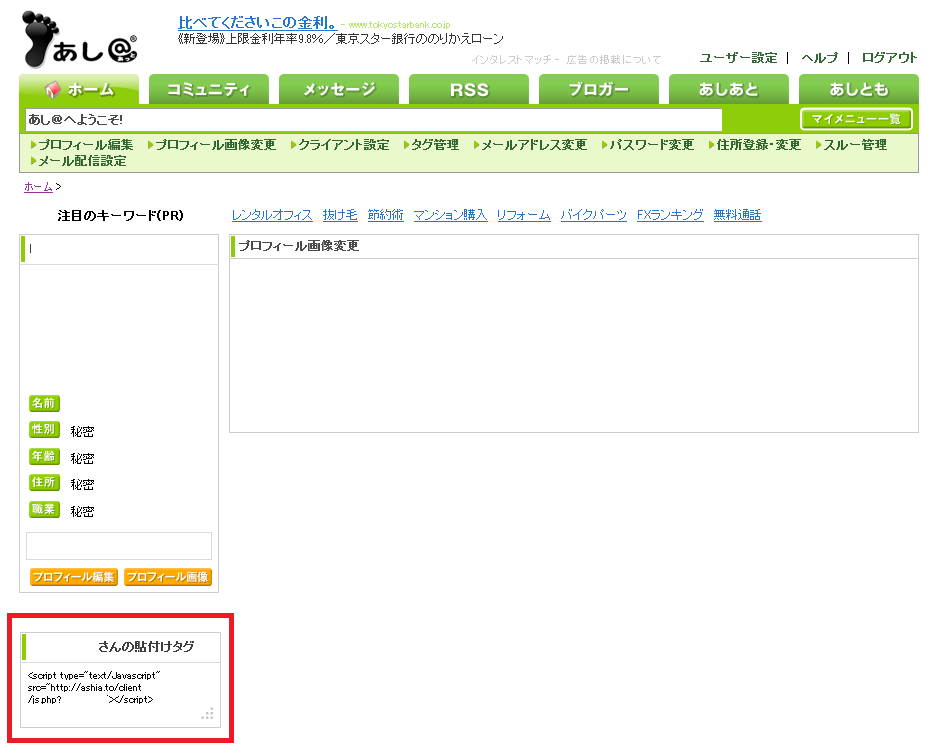Open the メッセージ tab
The image size is (931, 754).
coord(339,90)
